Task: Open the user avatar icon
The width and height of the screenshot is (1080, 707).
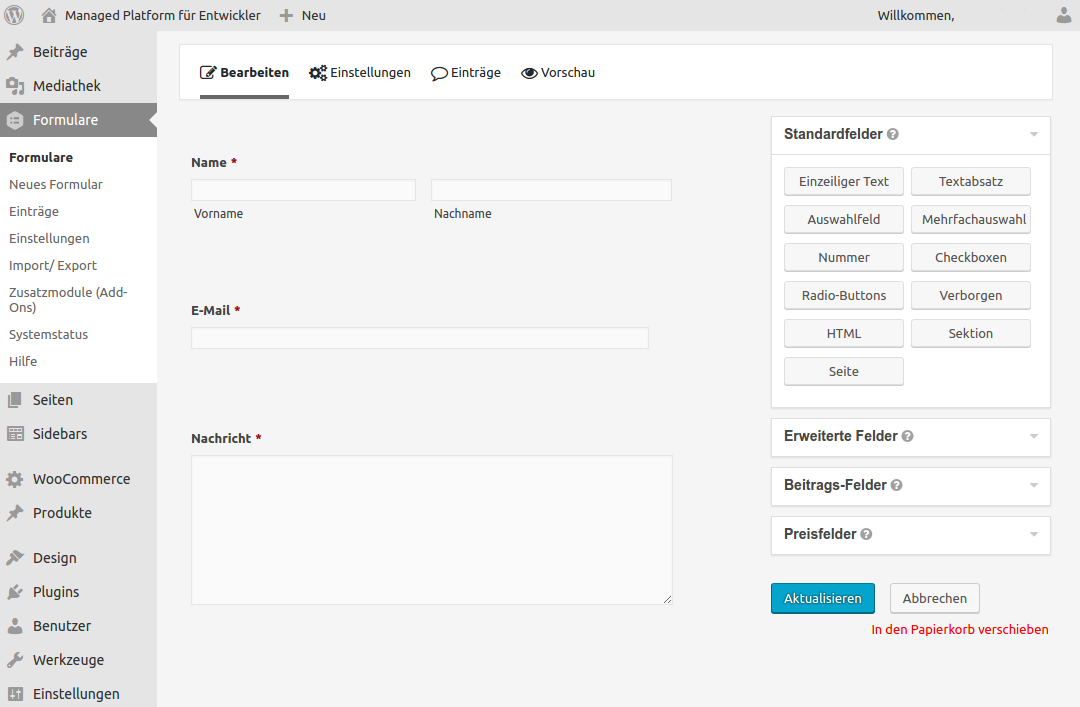Action: tap(1064, 15)
